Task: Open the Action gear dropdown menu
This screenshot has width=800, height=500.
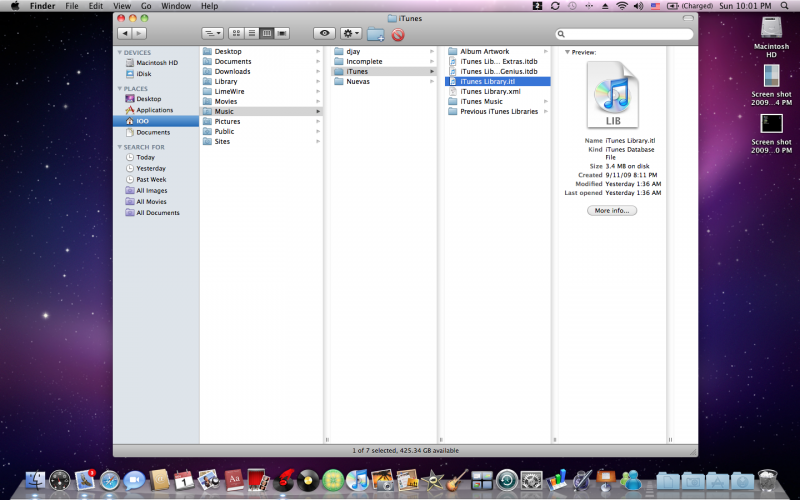Action: 351,34
